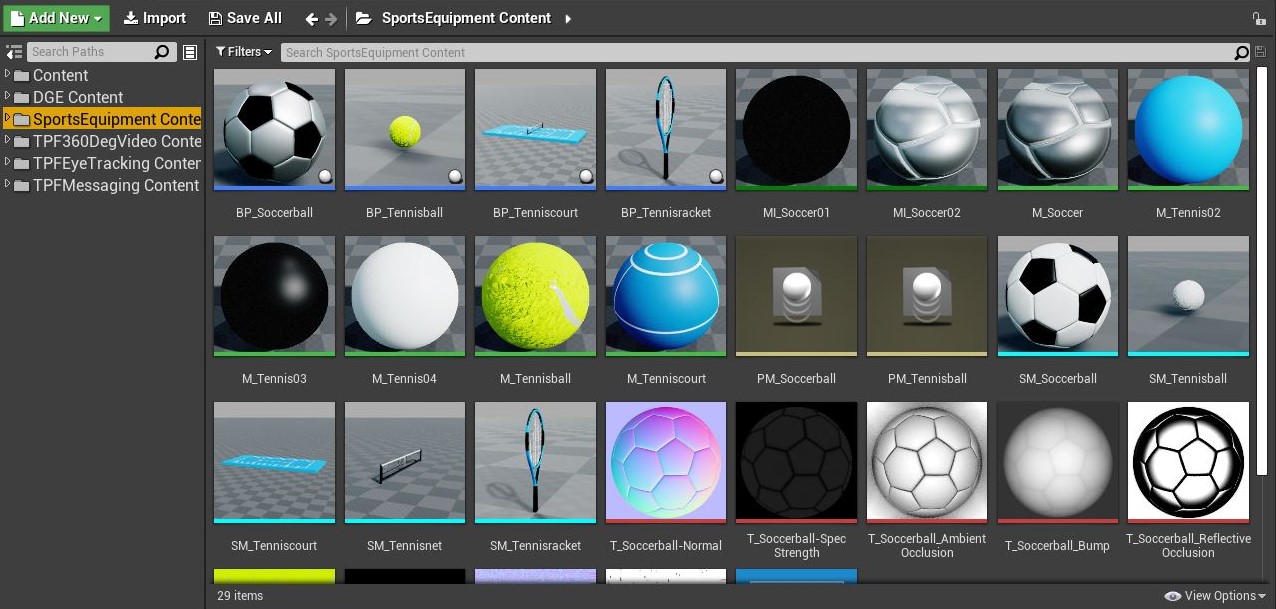
Task: Select the T_Soccerball-Normal texture thumbnail
Action: point(666,463)
